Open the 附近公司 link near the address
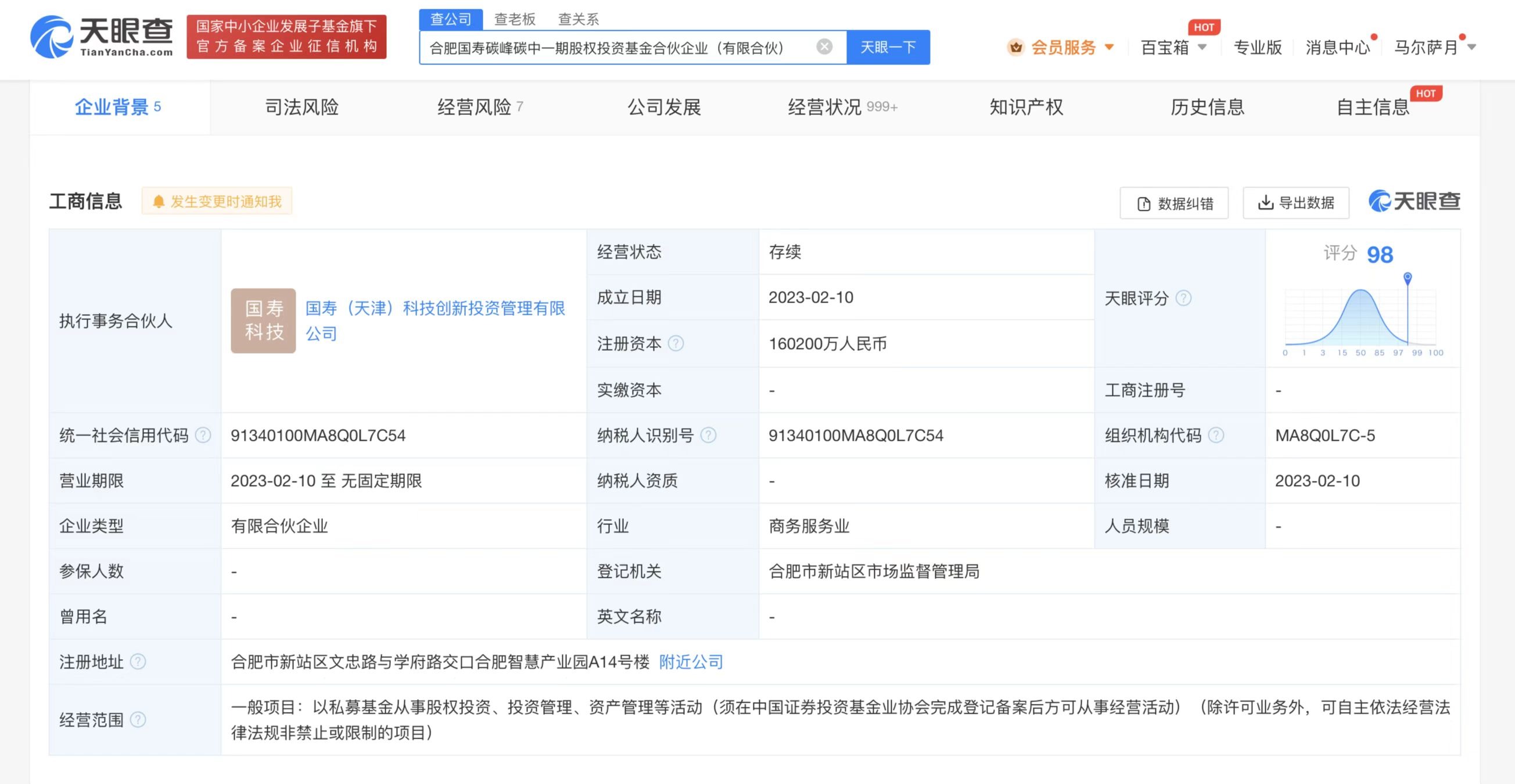Viewport: 1515px width, 784px height. [692, 661]
